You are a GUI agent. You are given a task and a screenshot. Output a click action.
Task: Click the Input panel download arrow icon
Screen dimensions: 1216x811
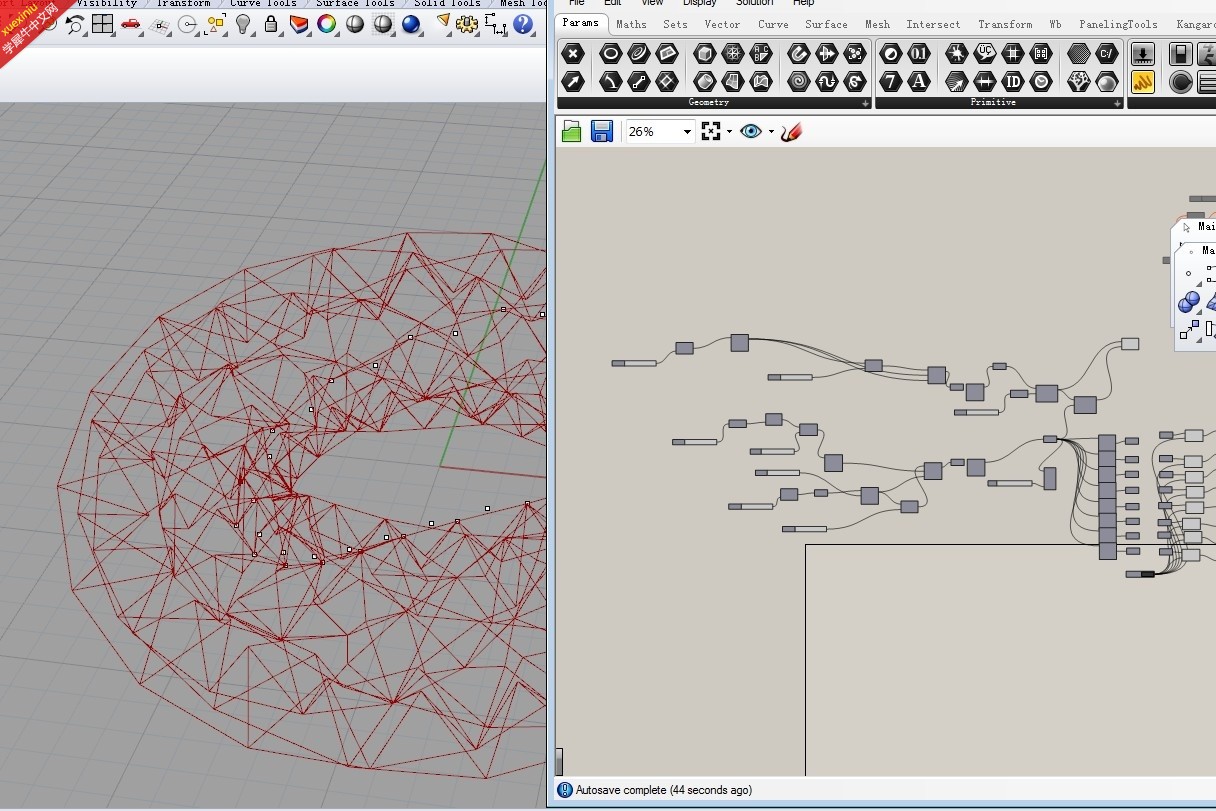(1143, 54)
